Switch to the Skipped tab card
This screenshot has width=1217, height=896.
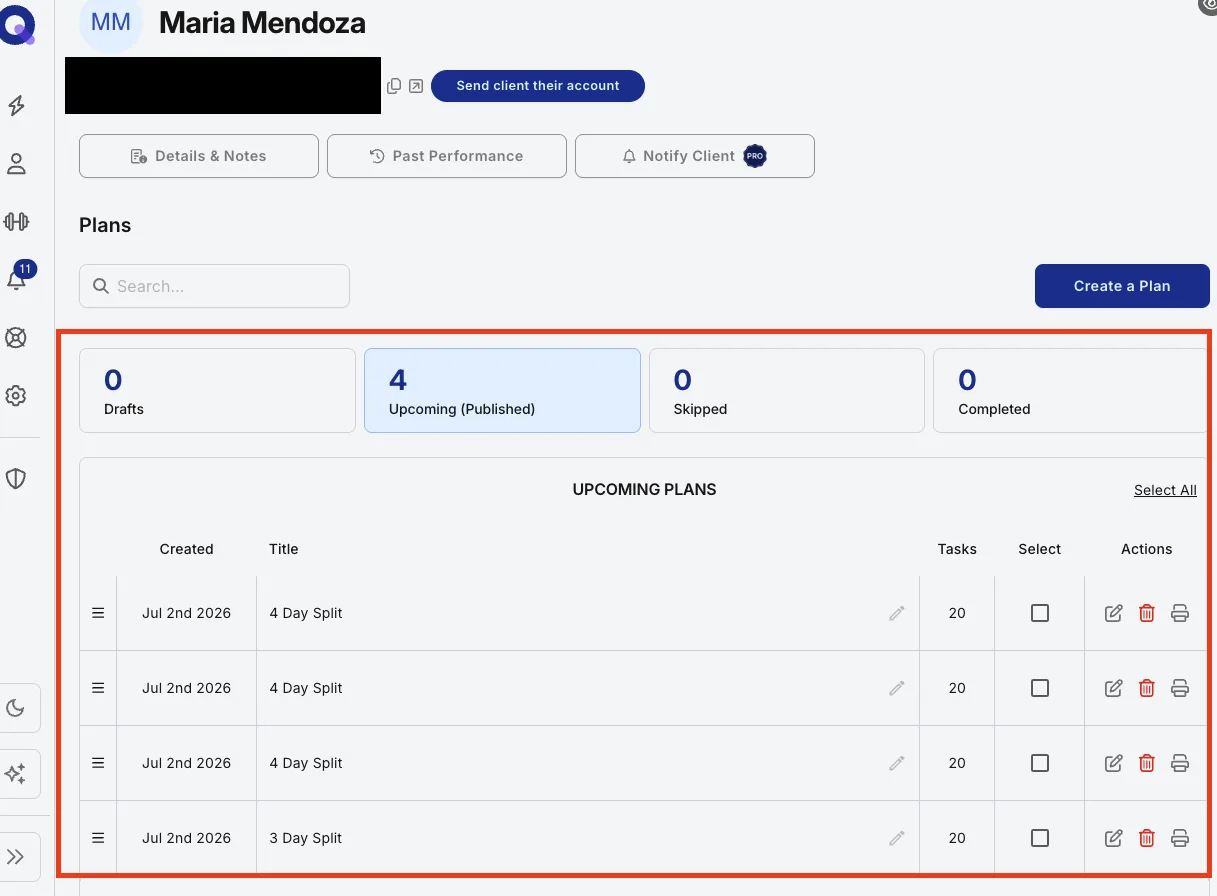pos(787,390)
